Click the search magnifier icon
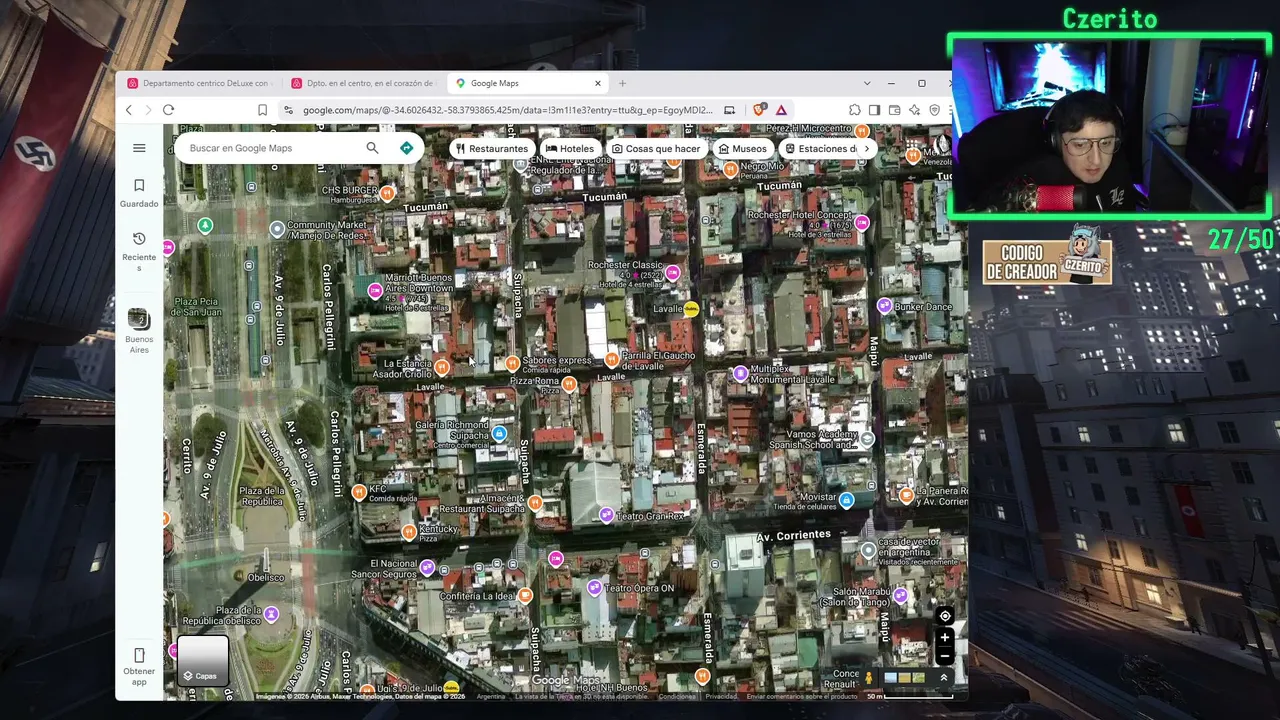This screenshot has height=720, width=1280. click(372, 148)
